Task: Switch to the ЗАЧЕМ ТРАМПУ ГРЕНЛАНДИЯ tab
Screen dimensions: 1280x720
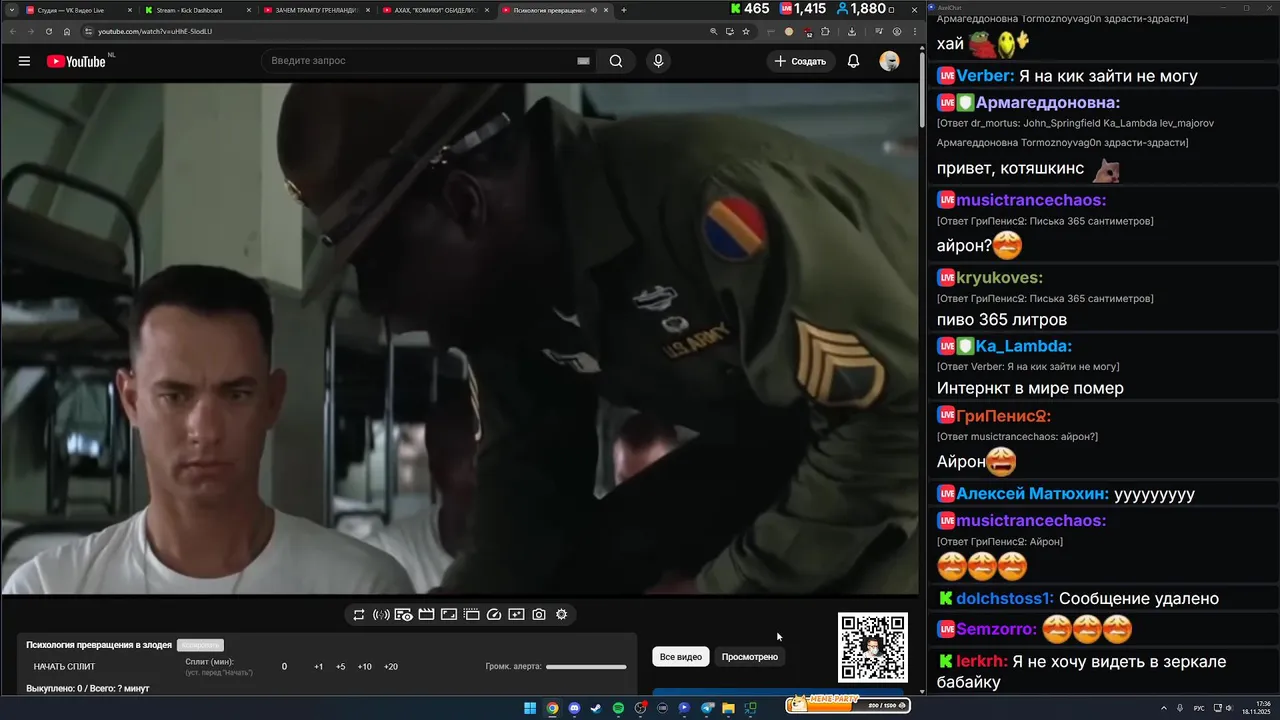Action: (315, 10)
